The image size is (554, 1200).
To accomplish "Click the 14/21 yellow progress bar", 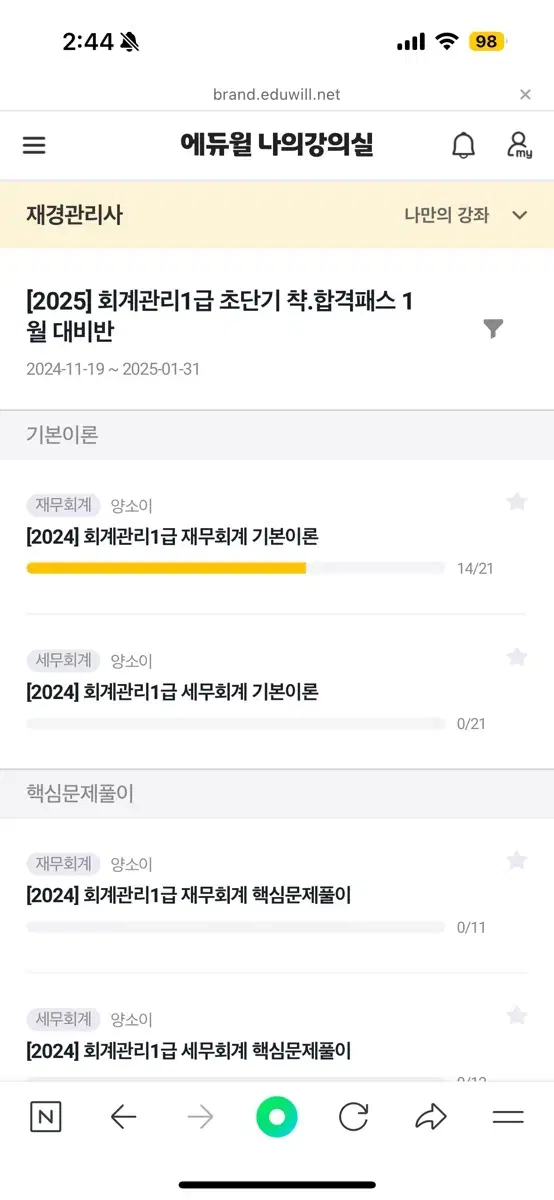I will pyautogui.click(x=235, y=568).
